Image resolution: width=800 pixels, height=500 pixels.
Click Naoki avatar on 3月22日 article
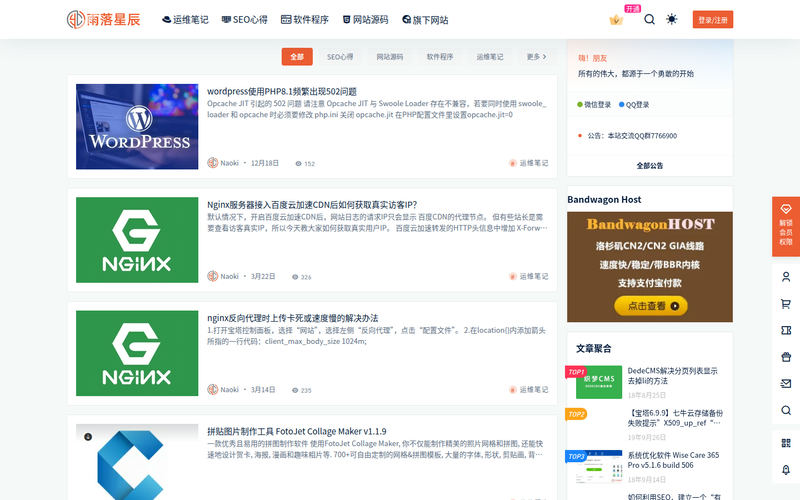(213, 276)
